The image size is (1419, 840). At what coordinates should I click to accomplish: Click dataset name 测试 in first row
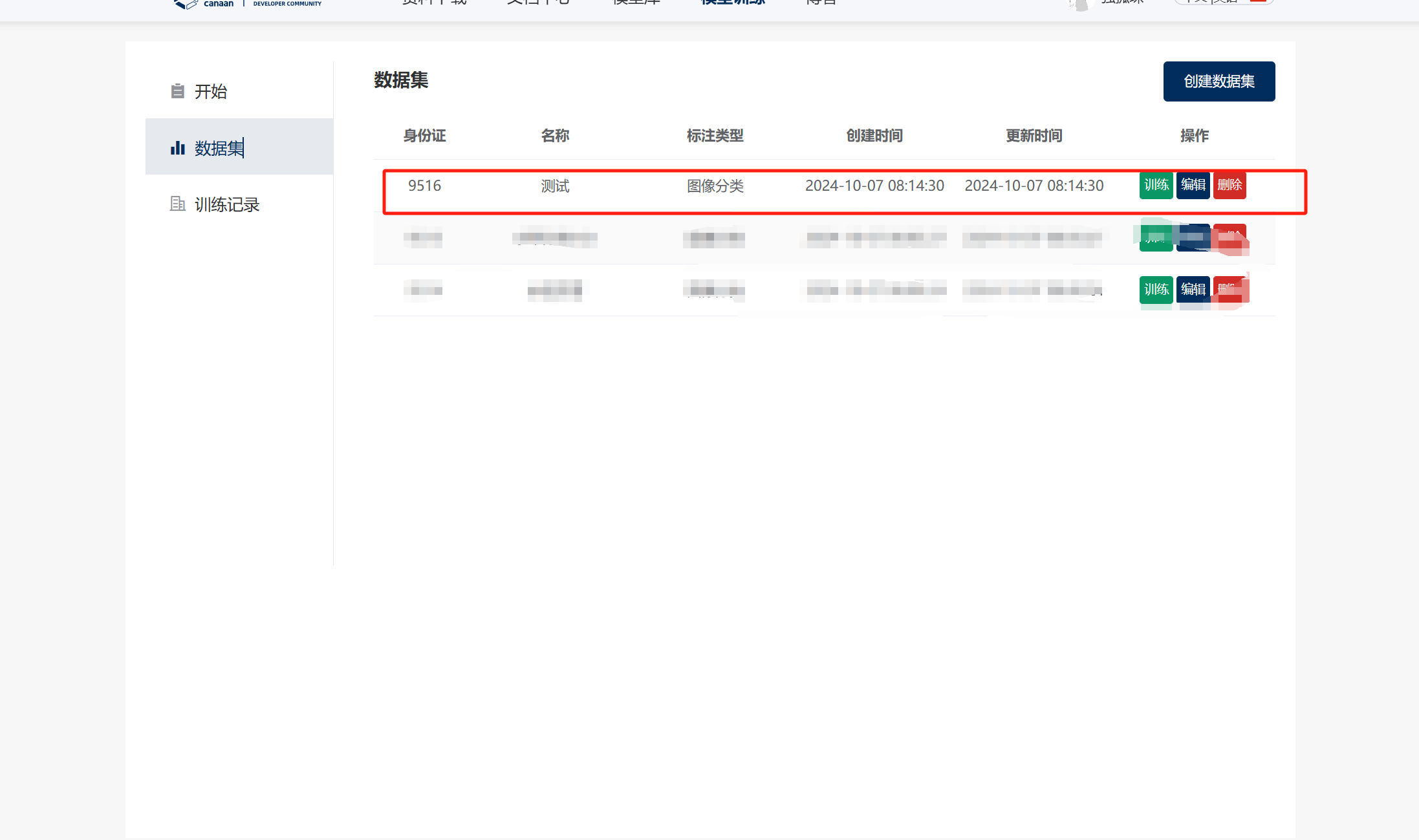point(555,186)
